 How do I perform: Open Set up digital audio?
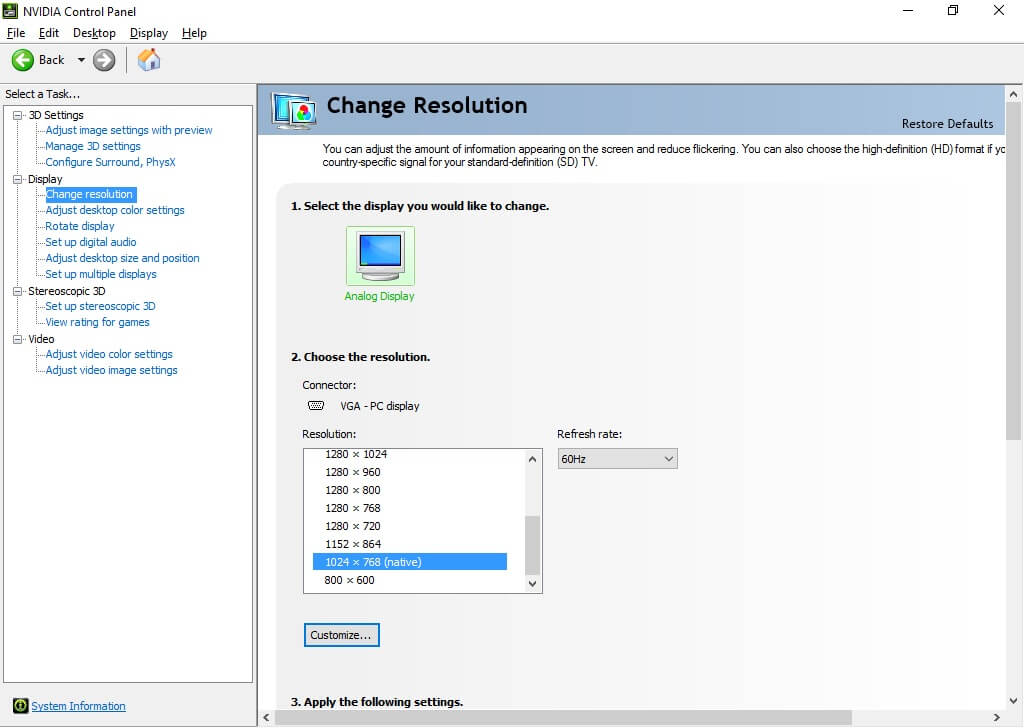[91, 242]
